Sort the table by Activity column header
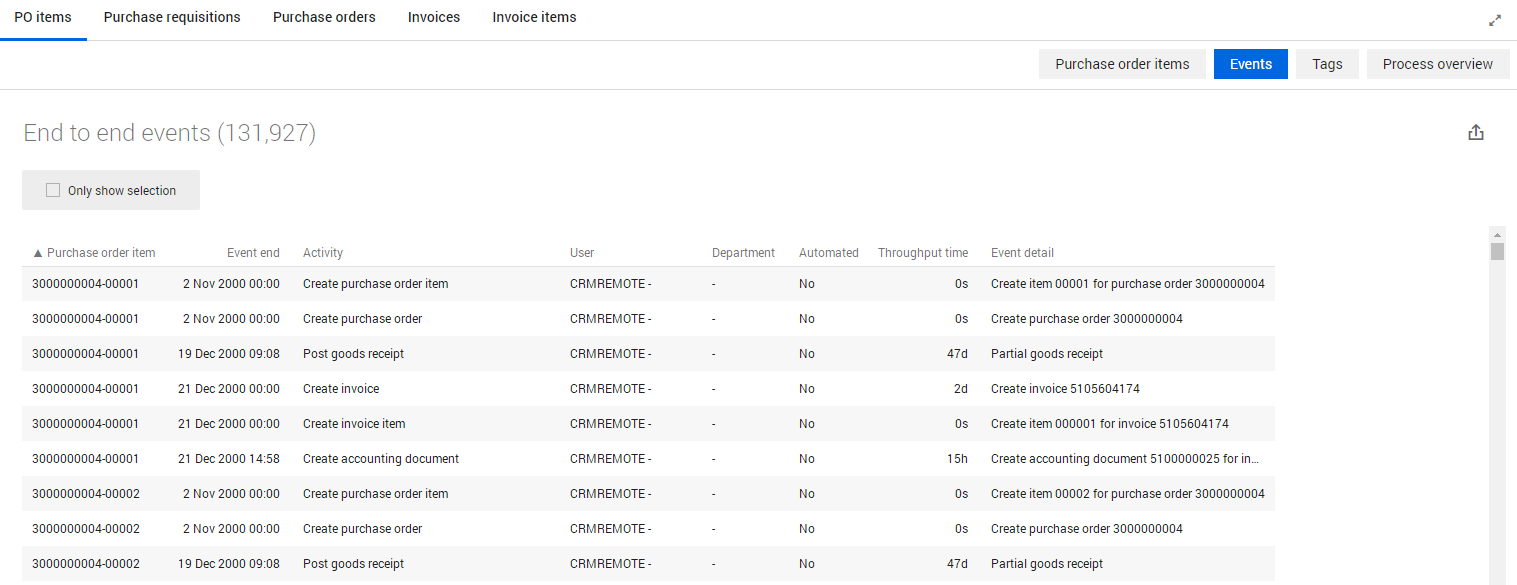 pyautogui.click(x=323, y=253)
